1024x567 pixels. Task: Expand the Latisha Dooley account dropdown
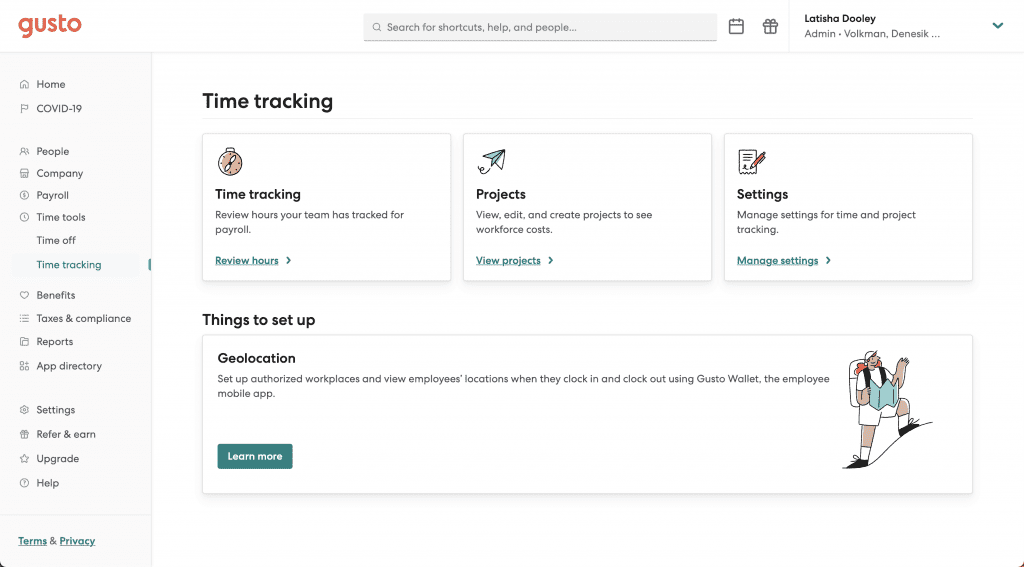tap(997, 26)
